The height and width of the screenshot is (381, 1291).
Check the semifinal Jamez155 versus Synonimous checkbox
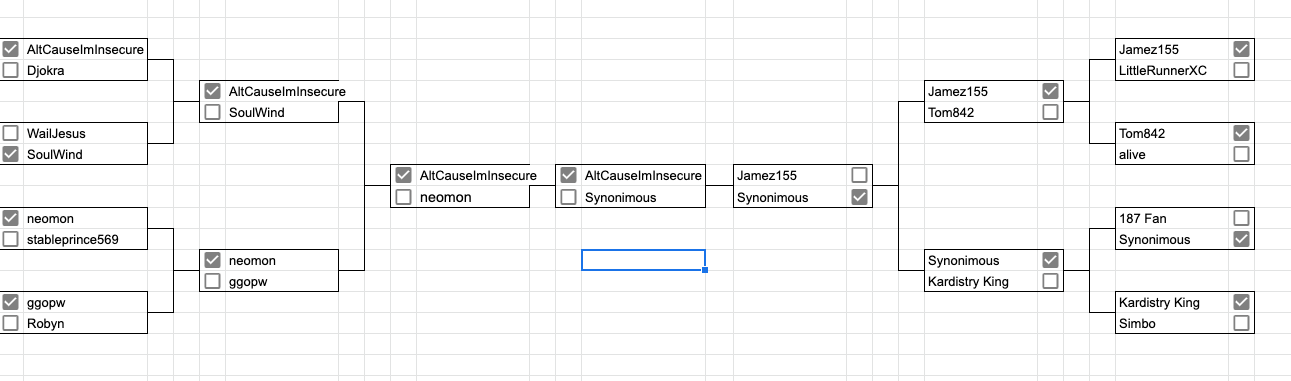[x=859, y=175]
